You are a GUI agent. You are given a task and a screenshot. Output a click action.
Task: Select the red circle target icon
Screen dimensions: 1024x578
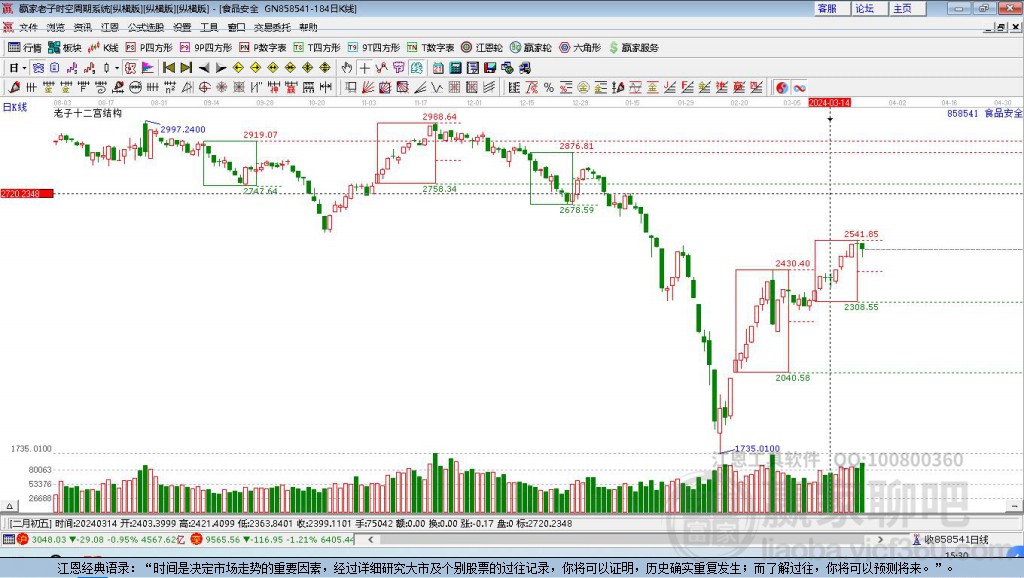(204, 88)
